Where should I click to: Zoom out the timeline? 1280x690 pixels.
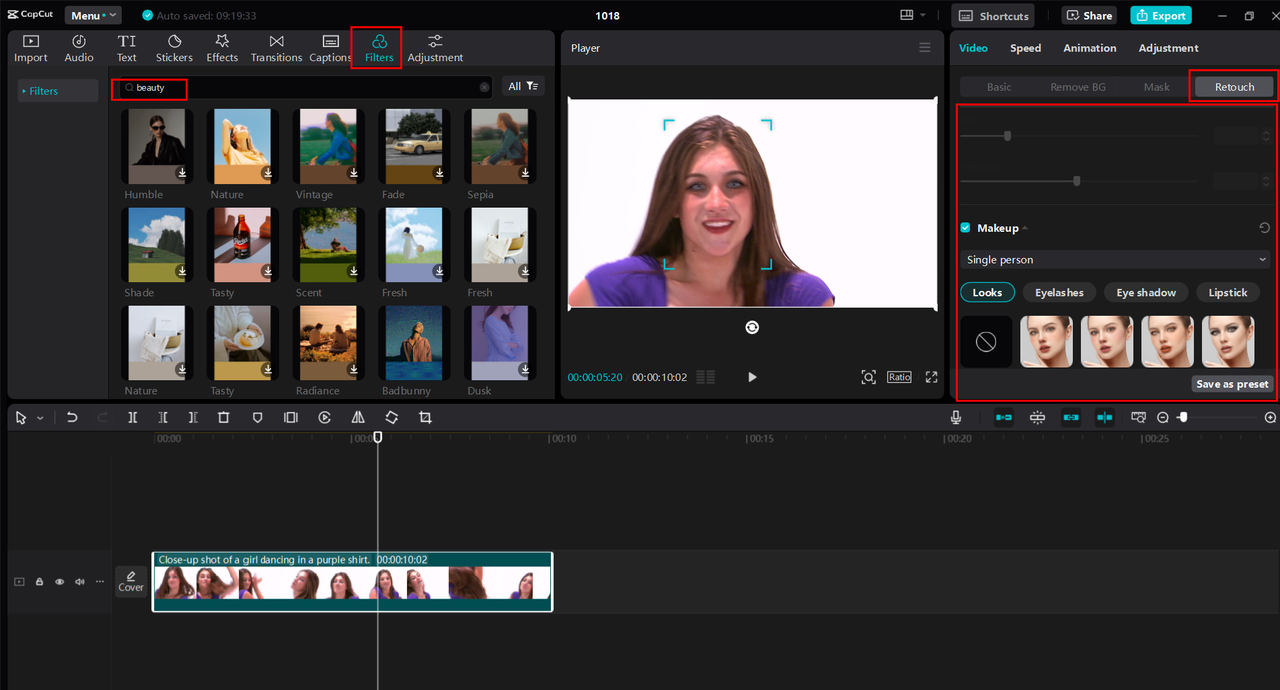(1163, 417)
